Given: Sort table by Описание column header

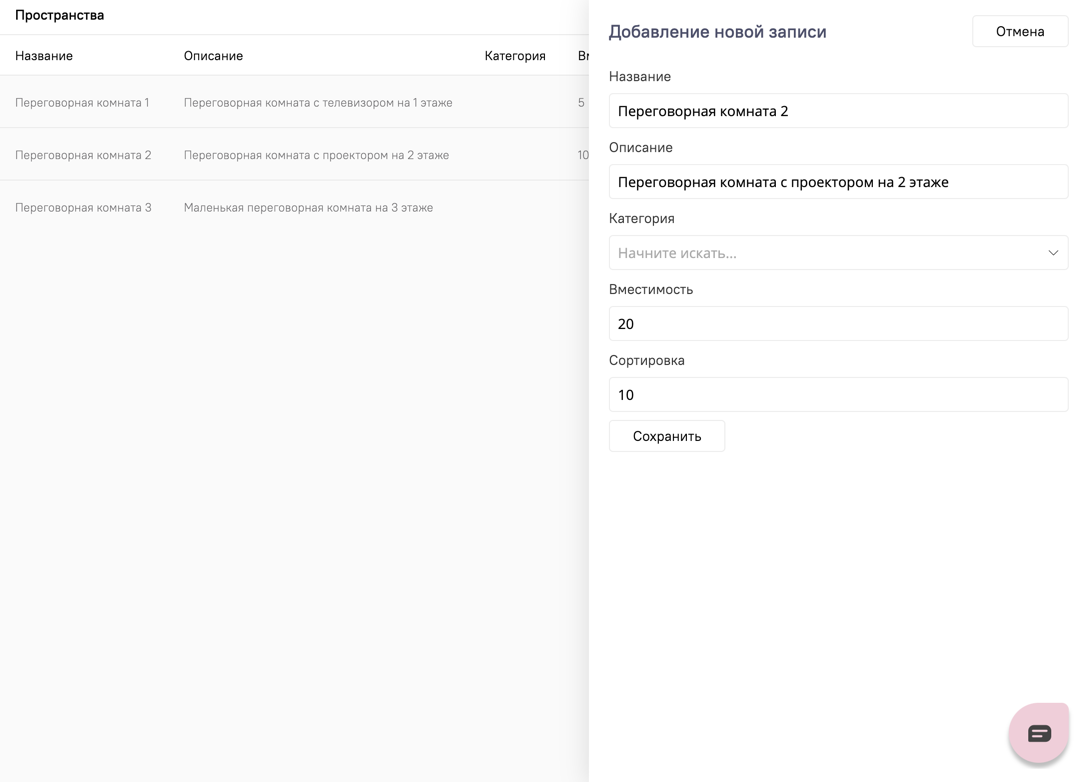Looking at the screenshot, I should click(x=212, y=56).
